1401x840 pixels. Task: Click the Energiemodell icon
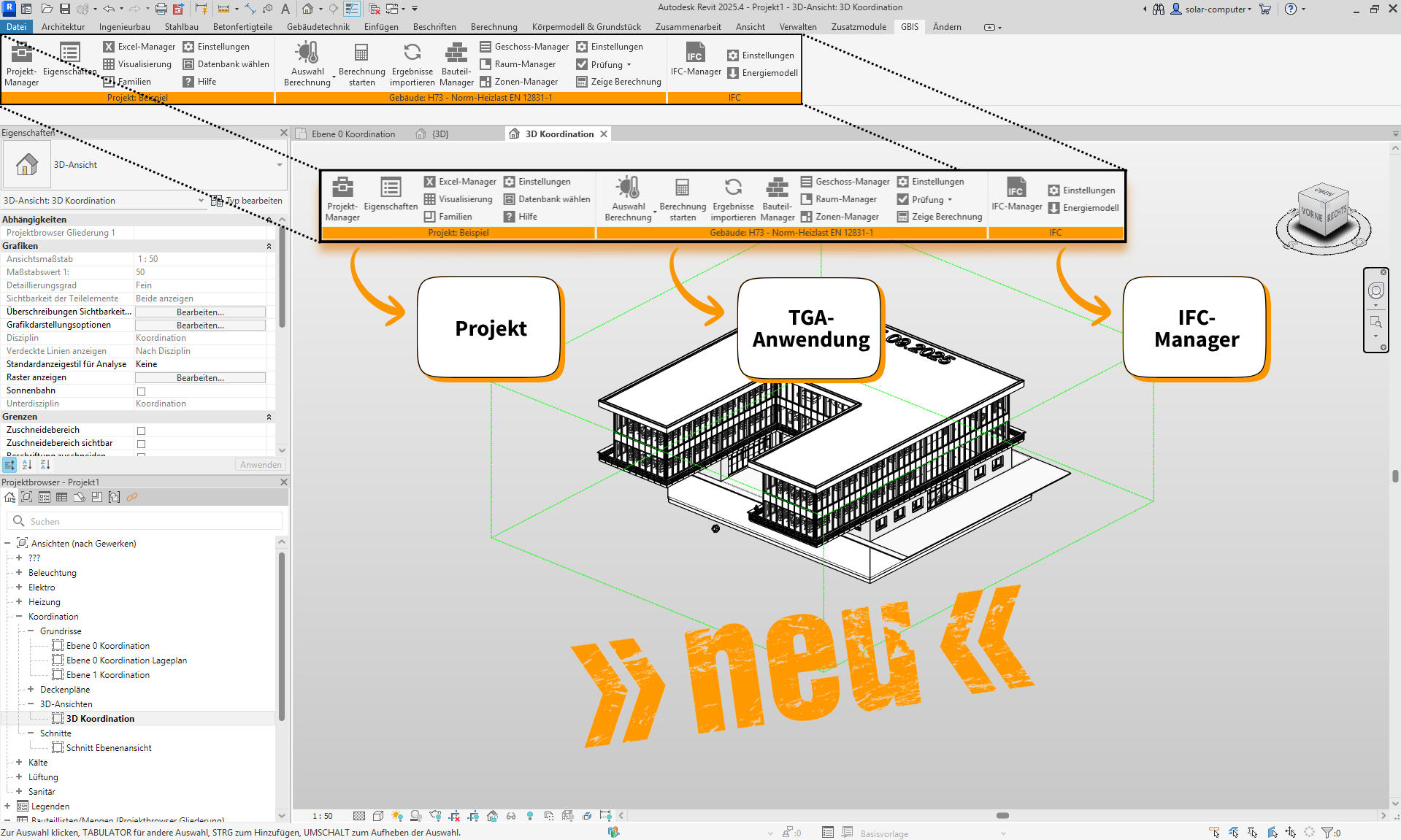(733, 73)
